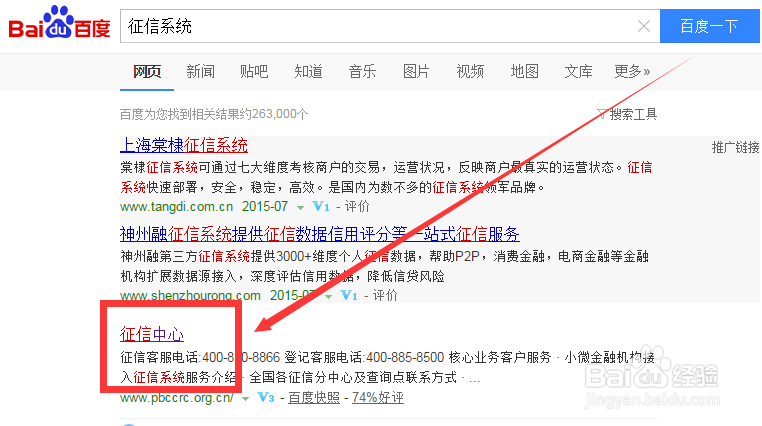
Task: Switch to the 图片 tab
Action: click(416, 71)
